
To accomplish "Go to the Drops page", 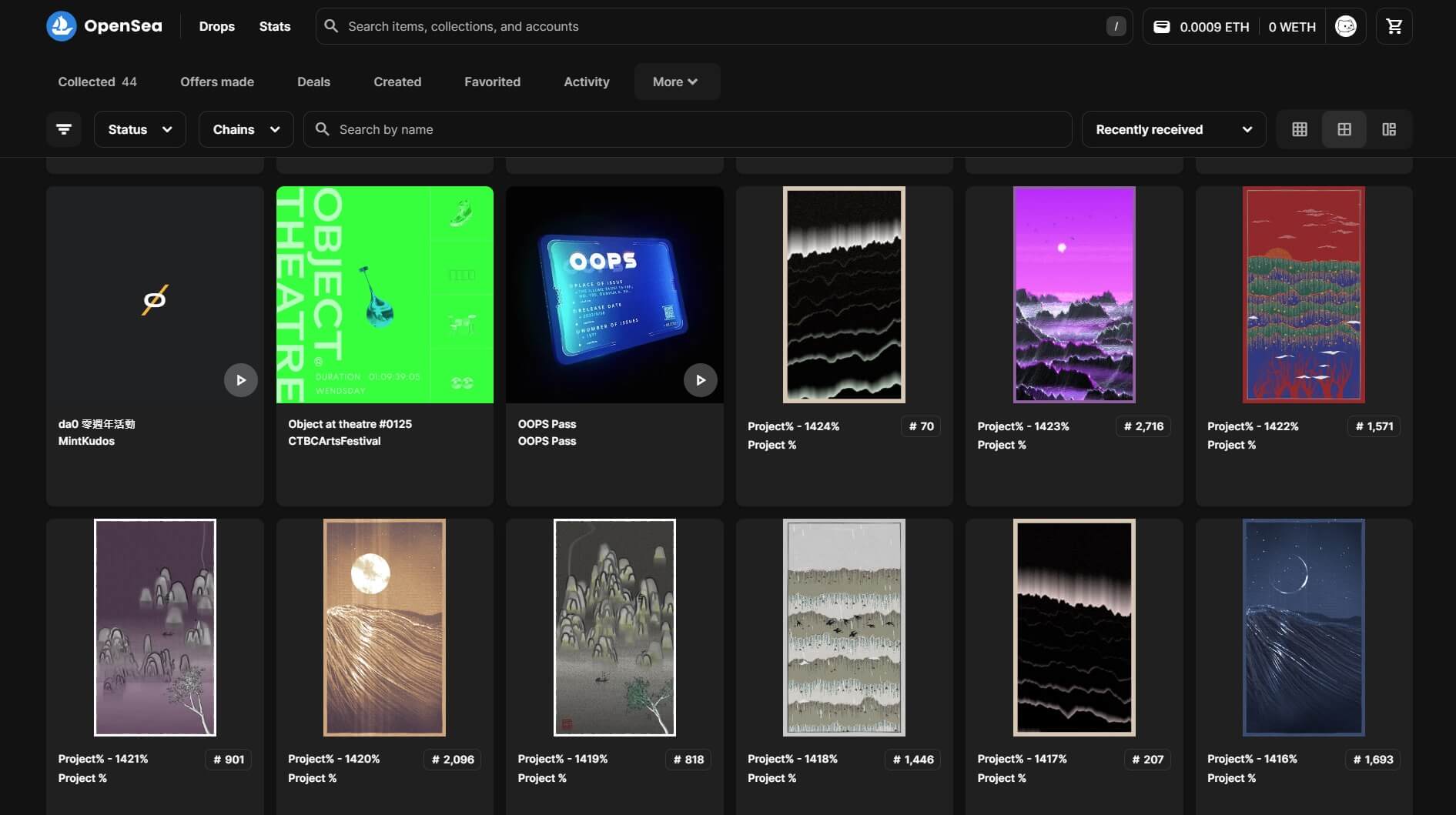I will pyautogui.click(x=216, y=26).
